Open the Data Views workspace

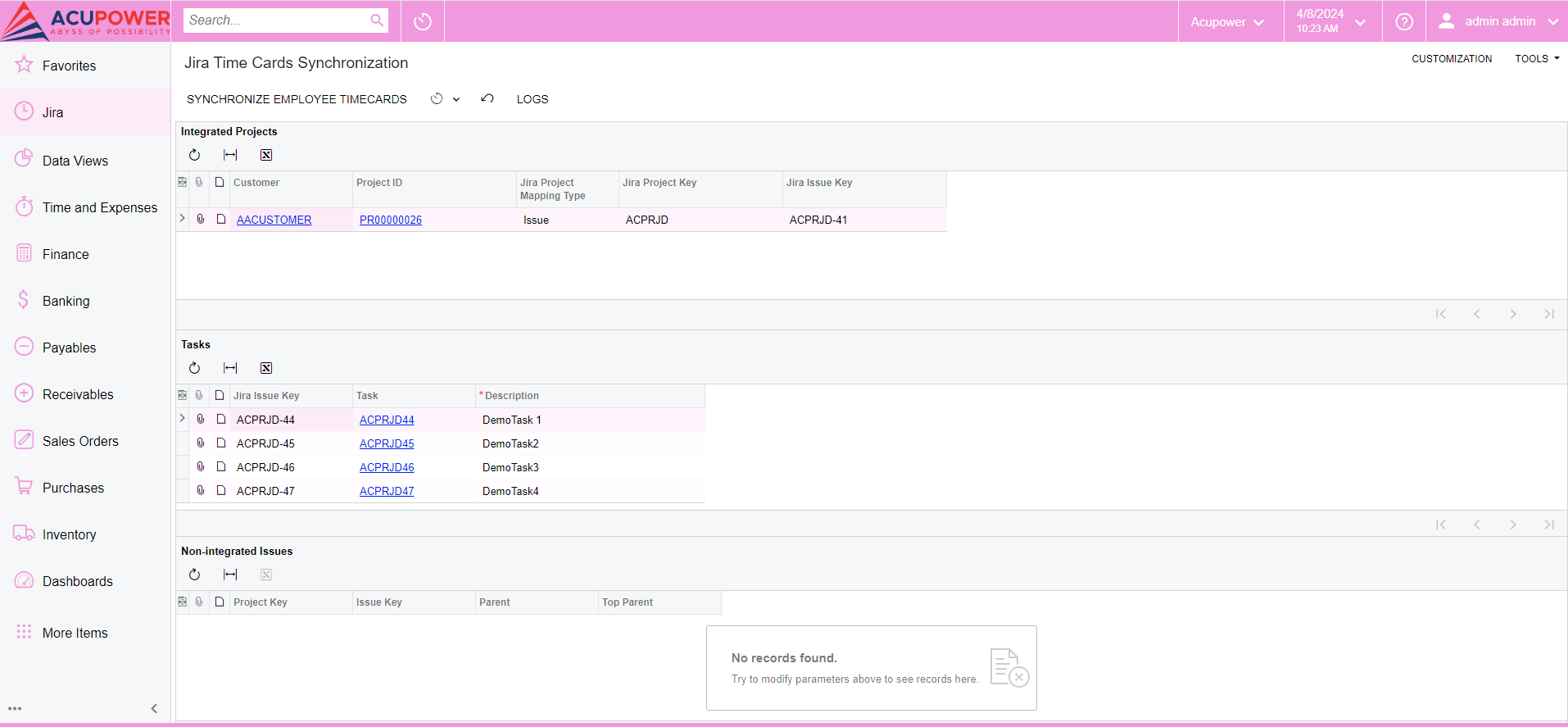[85, 161]
